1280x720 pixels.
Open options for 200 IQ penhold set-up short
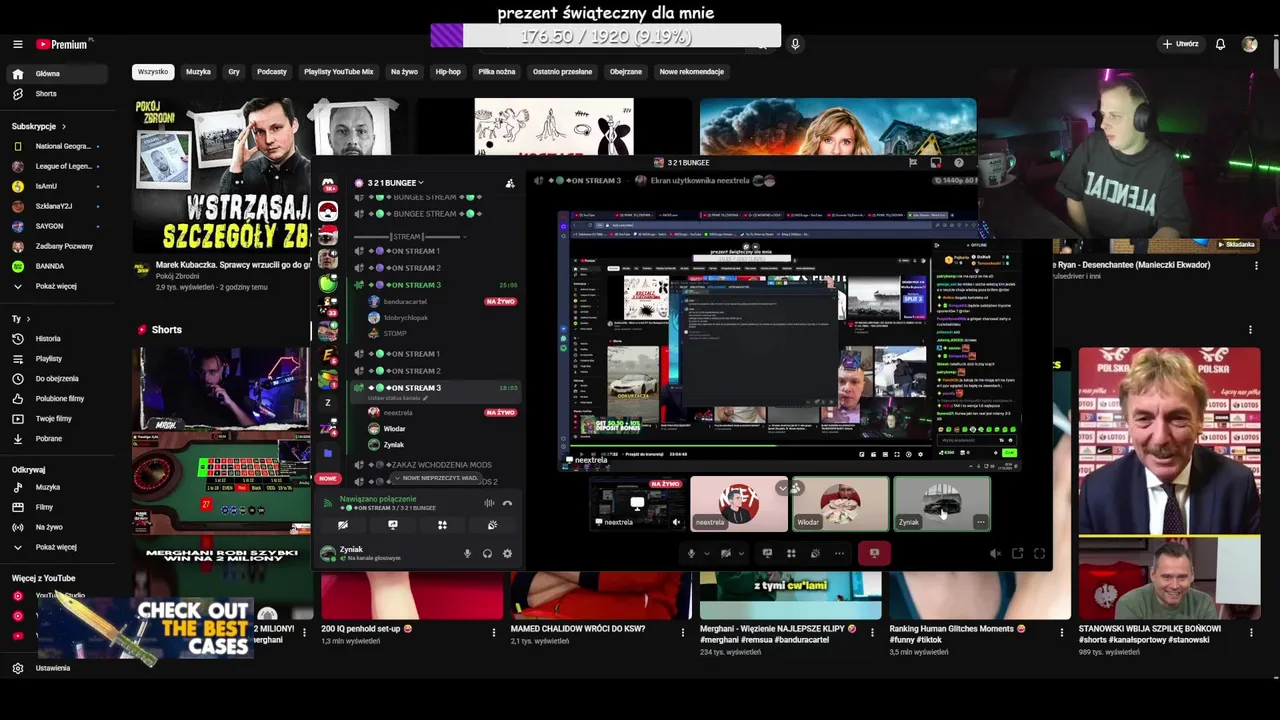[x=493, y=632]
